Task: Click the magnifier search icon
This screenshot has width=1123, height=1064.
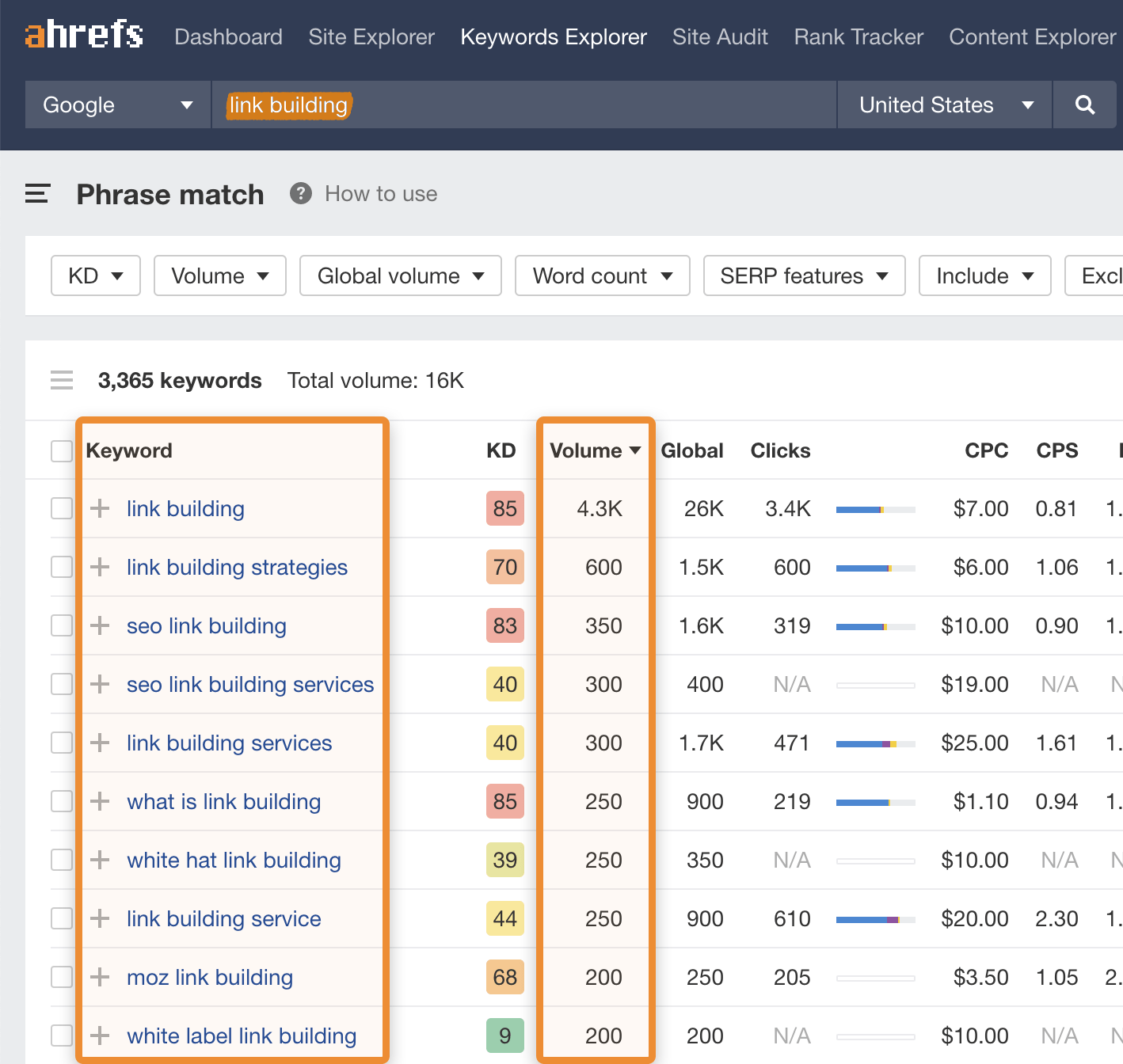Action: (1084, 104)
